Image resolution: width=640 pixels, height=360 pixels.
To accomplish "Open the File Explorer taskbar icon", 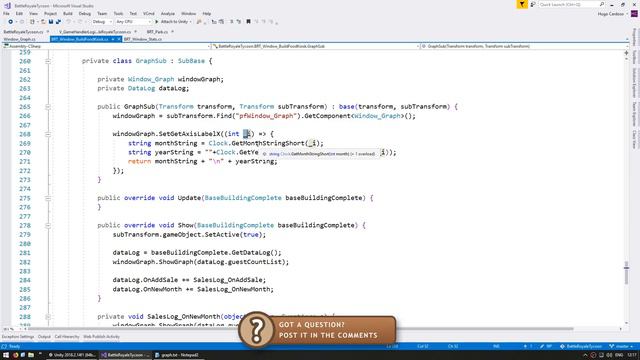I will 31,355.
